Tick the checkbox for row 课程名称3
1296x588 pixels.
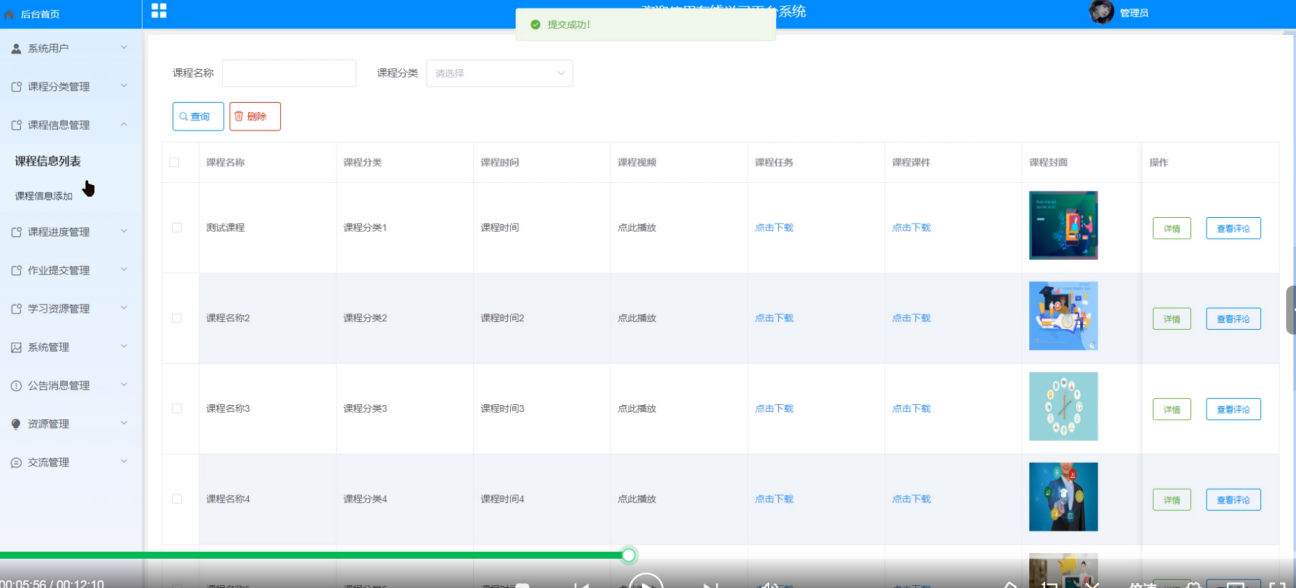(x=177, y=409)
